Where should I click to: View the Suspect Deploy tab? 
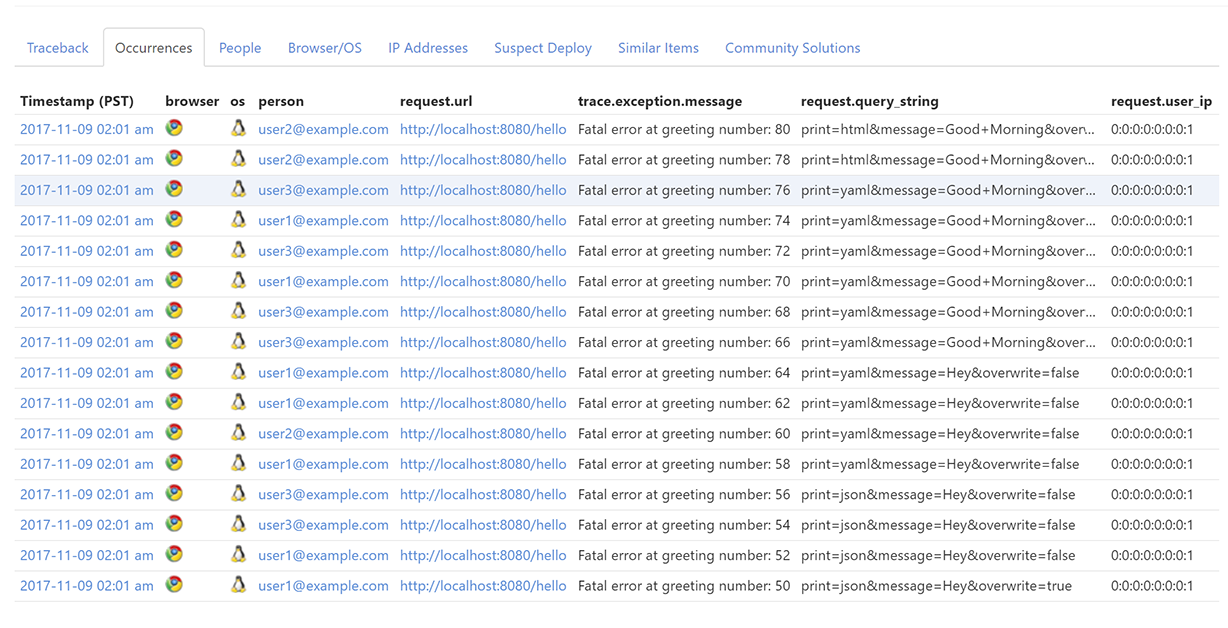pyautogui.click(x=543, y=47)
